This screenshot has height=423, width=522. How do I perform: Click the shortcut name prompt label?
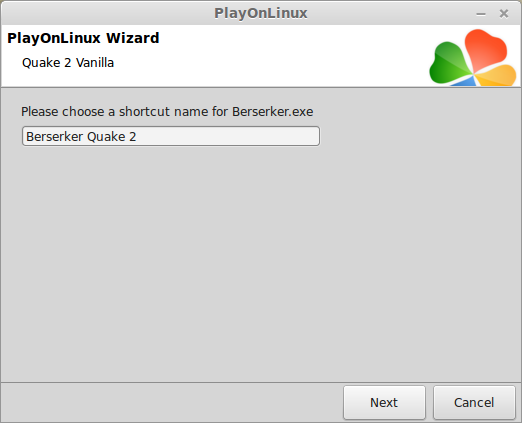[x=167, y=112]
